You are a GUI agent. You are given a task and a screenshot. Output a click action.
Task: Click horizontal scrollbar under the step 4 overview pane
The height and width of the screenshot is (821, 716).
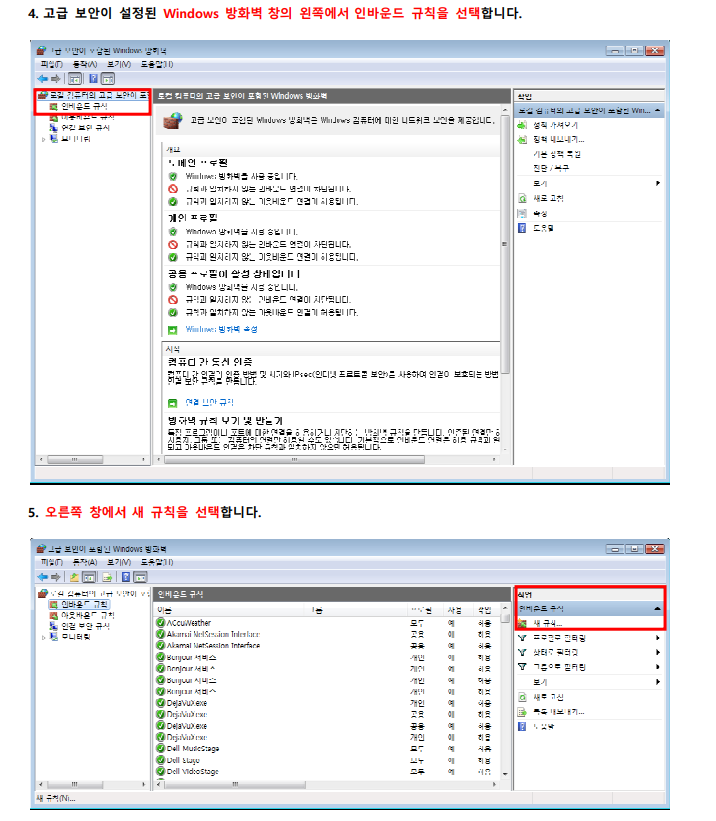click(294, 460)
